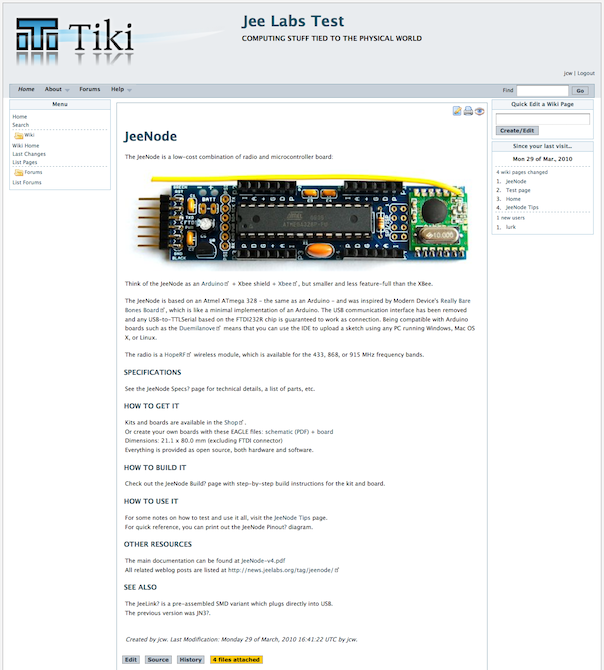Viewport: 604px width, 670px height.
Task: Follow the Xbee external link after Xbee shield
Action: coord(287,284)
